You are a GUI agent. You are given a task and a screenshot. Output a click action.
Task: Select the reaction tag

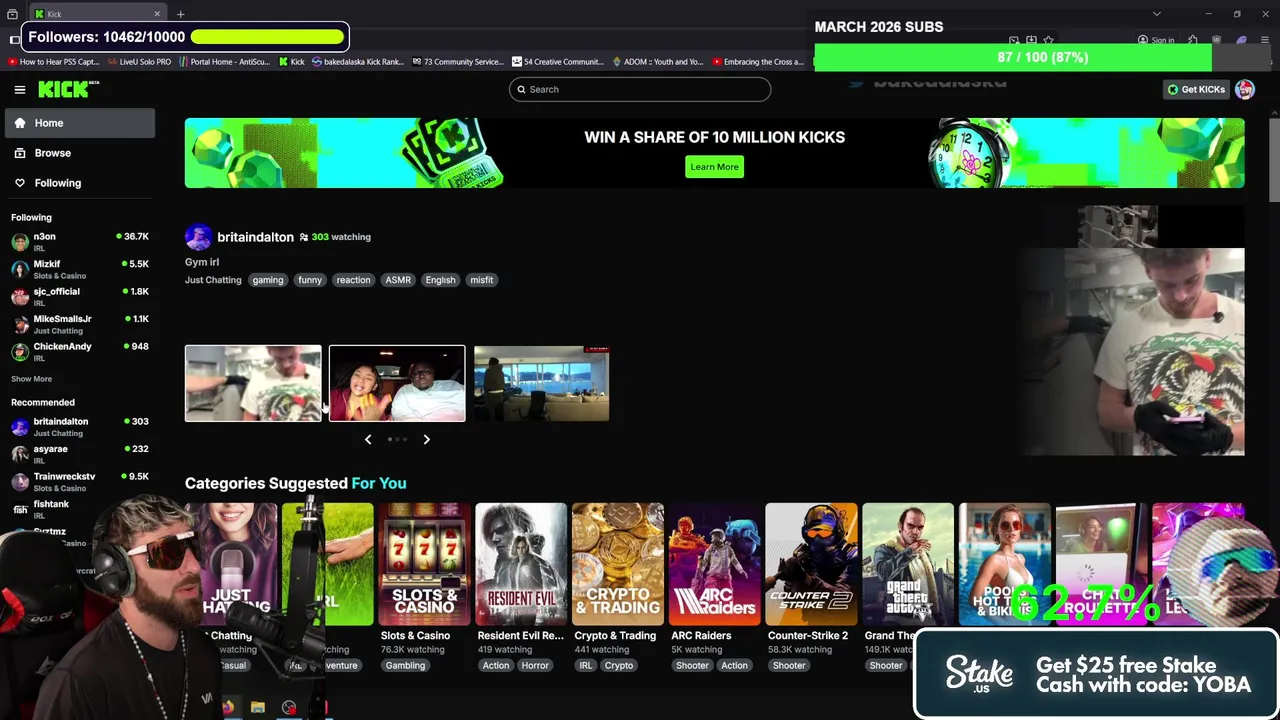353,280
